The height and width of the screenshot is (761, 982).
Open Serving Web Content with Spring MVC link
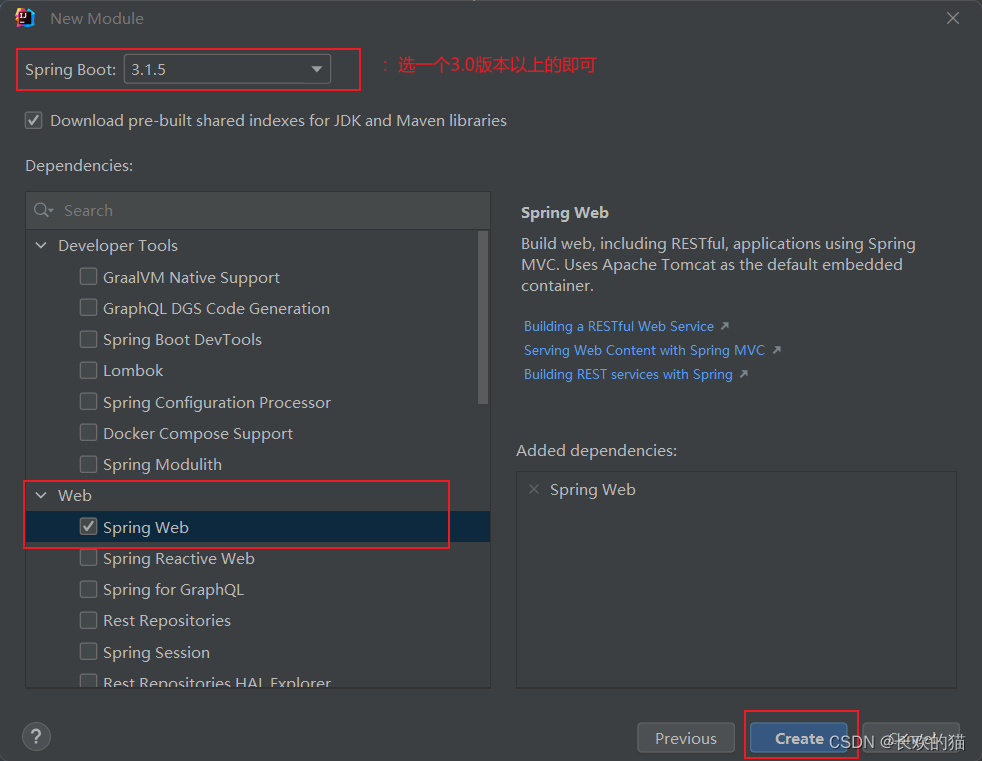coord(644,350)
